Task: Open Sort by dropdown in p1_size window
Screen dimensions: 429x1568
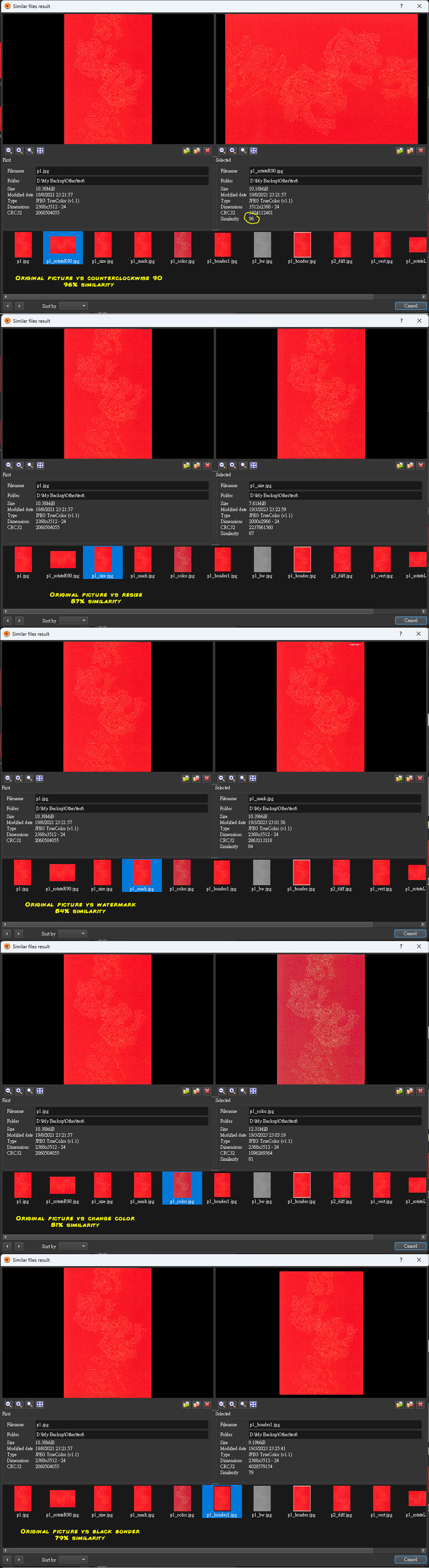Action: click(74, 620)
